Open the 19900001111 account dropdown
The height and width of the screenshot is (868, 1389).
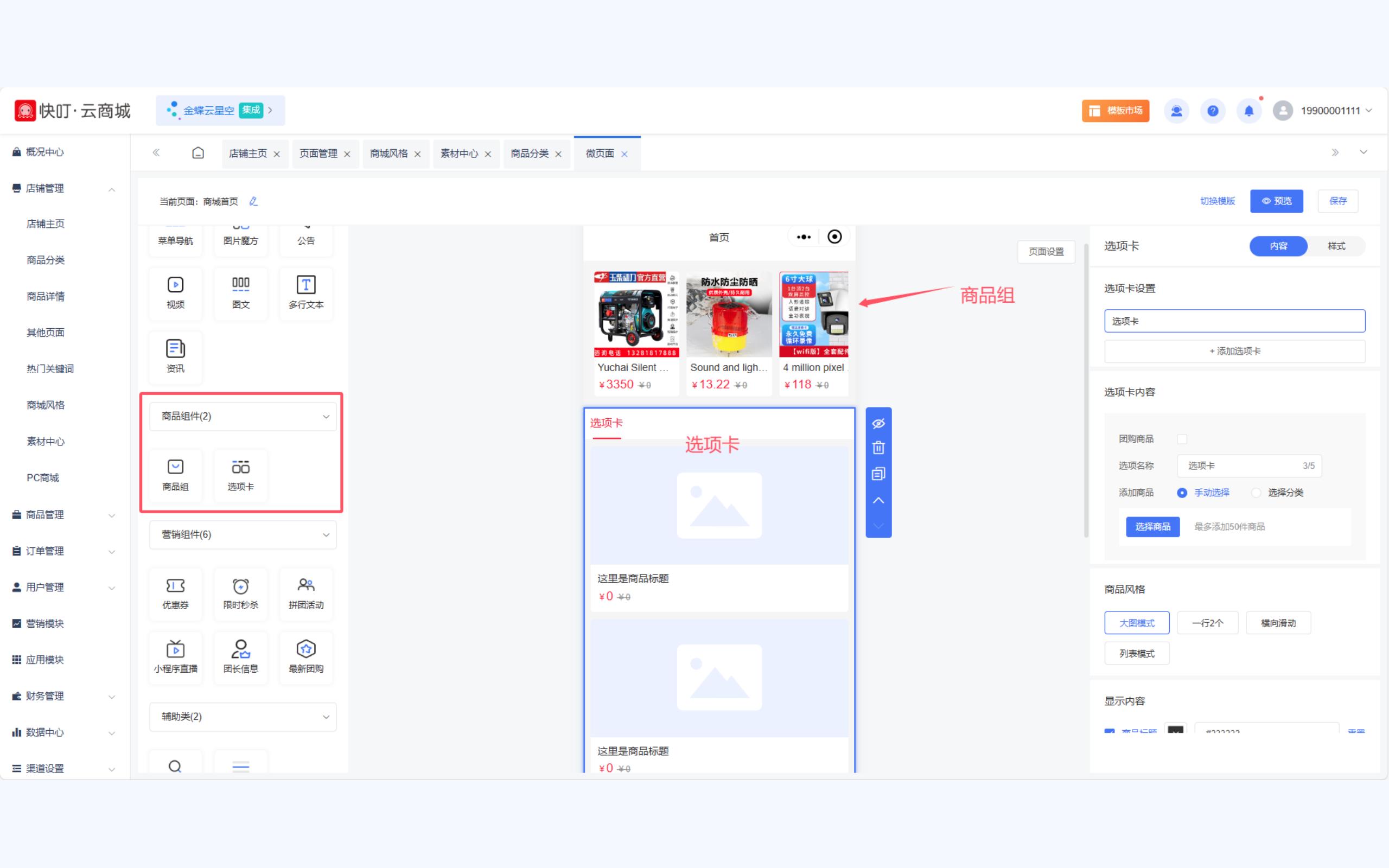1322,111
